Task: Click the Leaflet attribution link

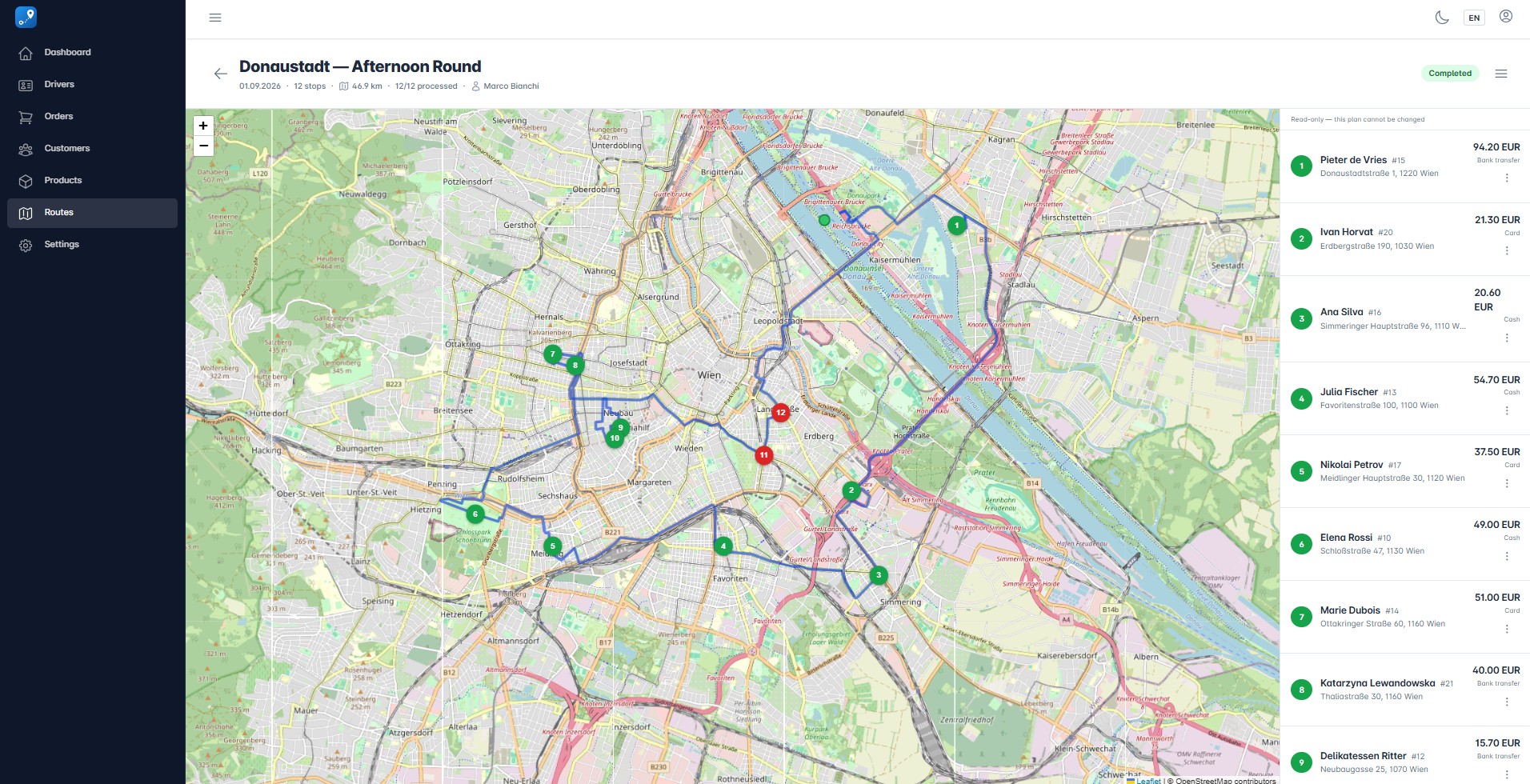Action: pos(1148,781)
